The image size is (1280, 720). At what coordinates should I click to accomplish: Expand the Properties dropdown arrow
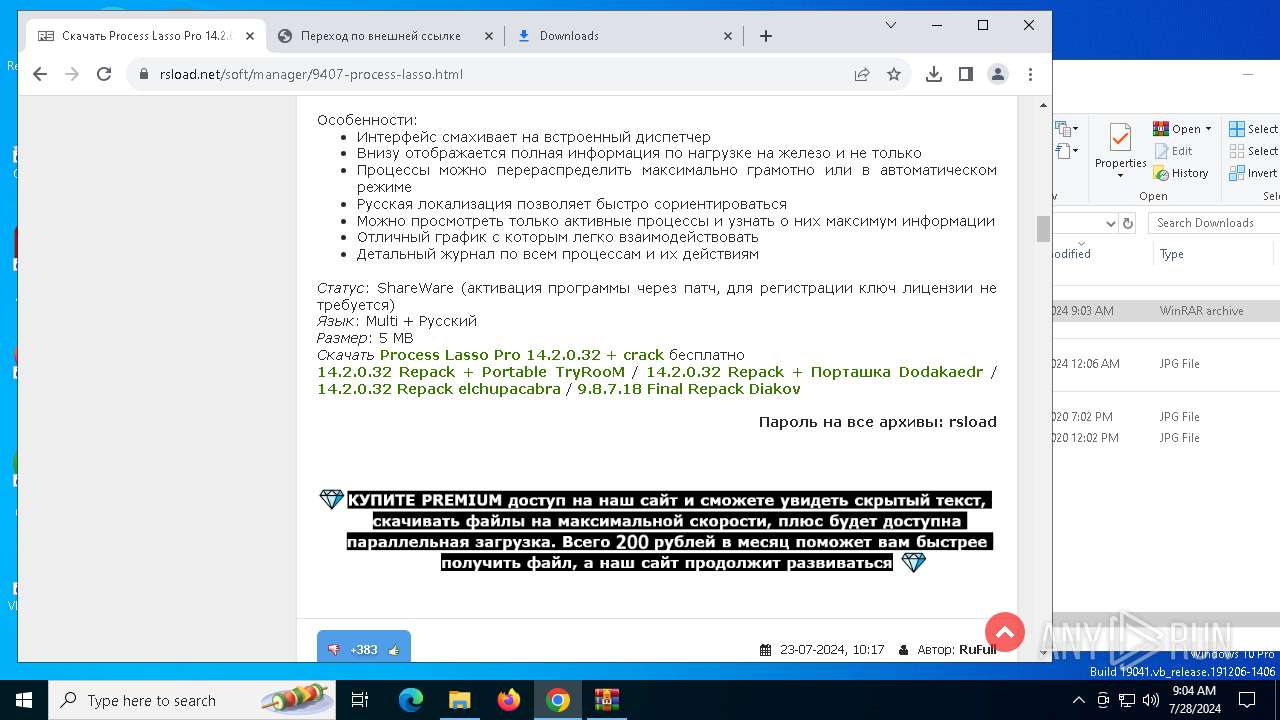(1120, 176)
